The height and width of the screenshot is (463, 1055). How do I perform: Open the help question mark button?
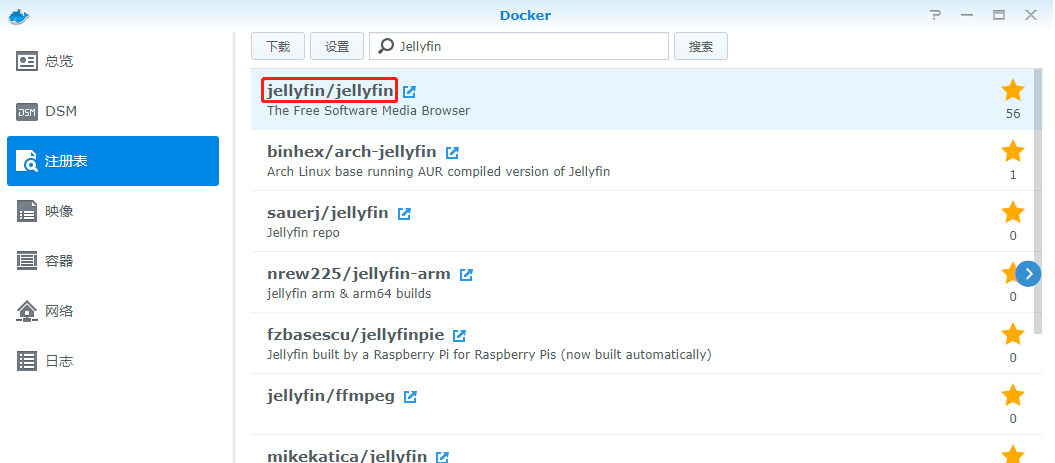[935, 15]
